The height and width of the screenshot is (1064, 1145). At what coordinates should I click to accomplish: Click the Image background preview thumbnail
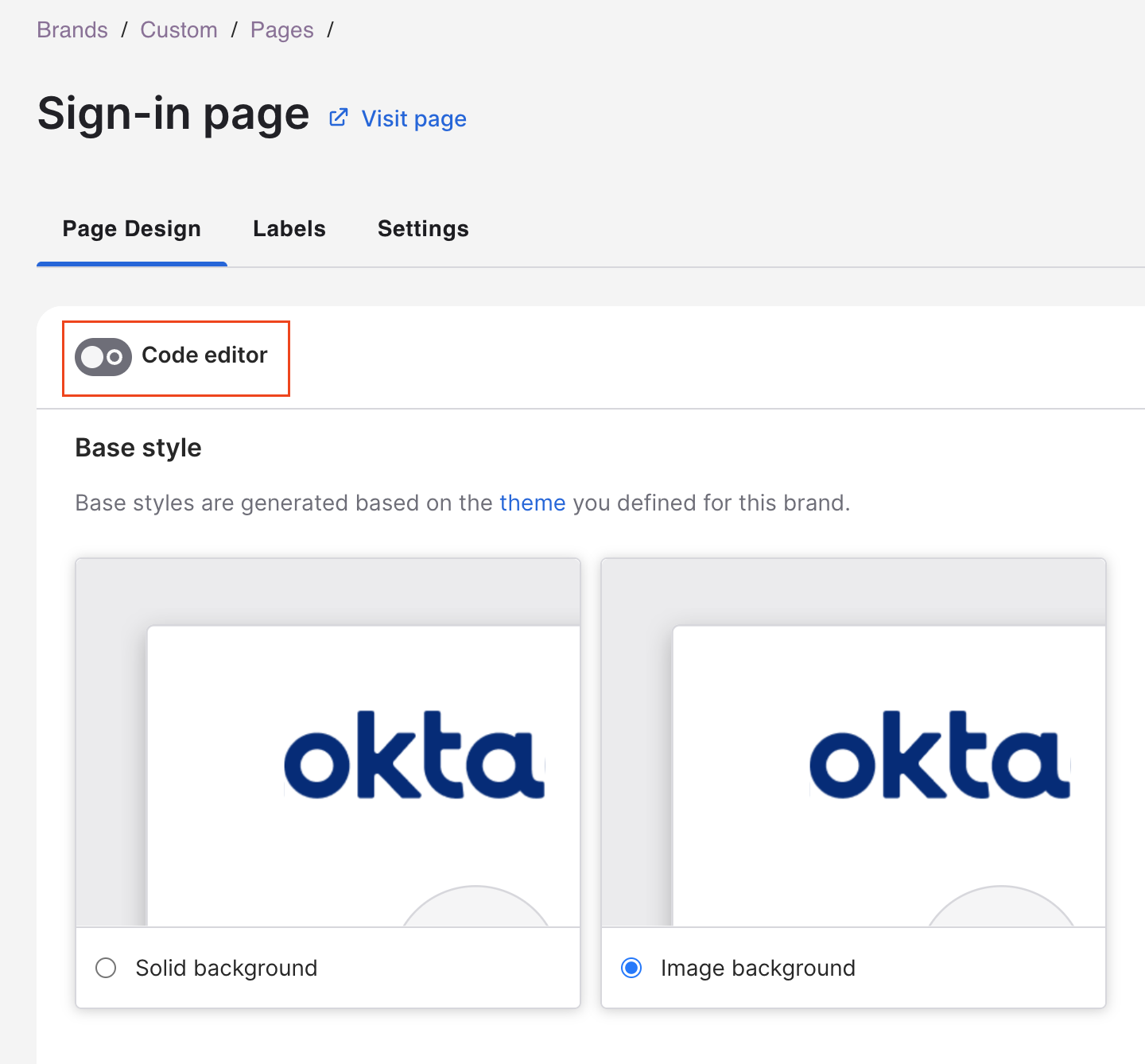[x=853, y=743]
